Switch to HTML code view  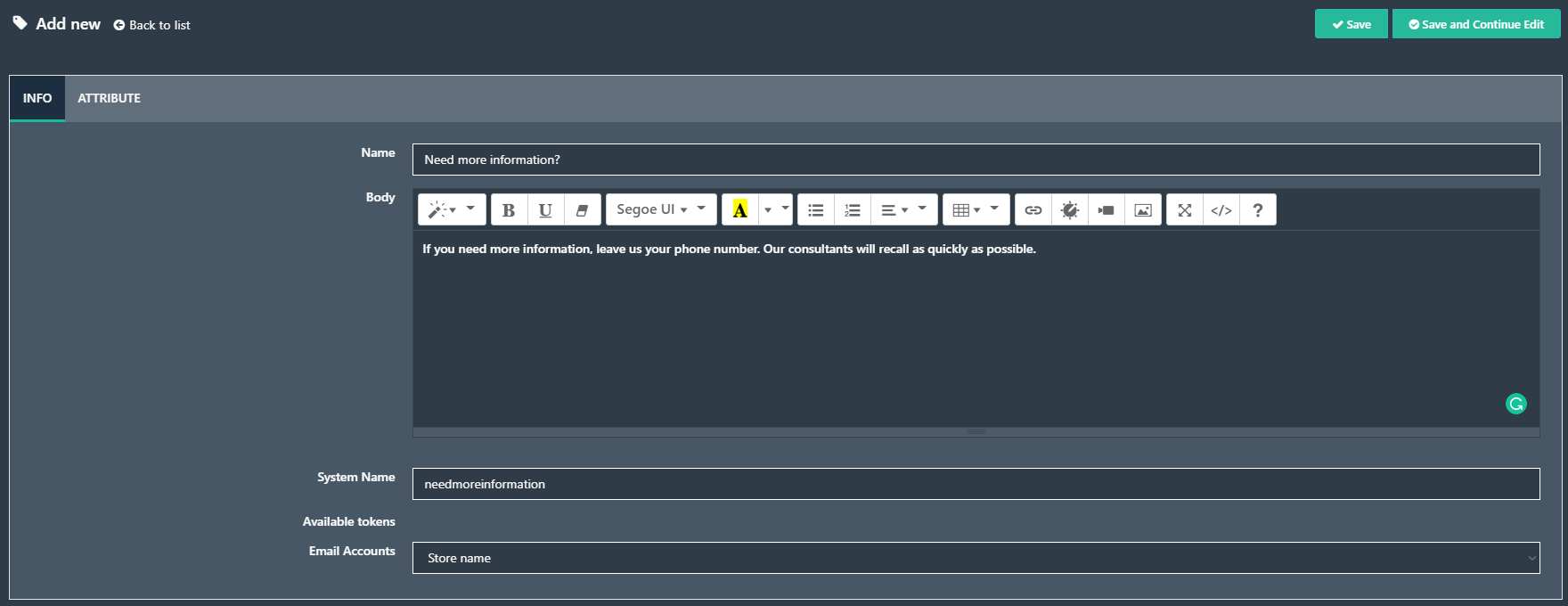coord(1221,209)
